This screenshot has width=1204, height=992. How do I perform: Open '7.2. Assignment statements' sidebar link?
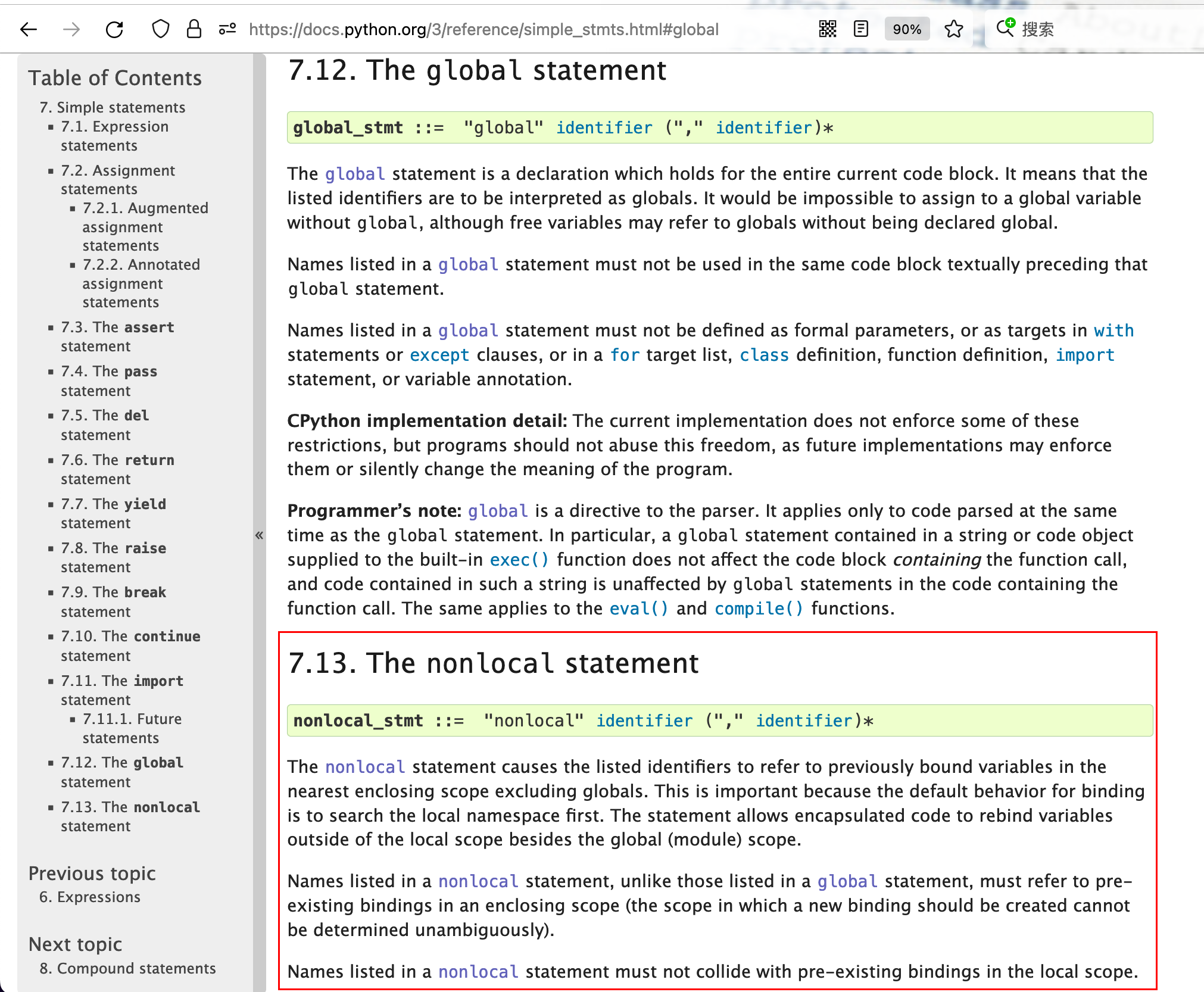(x=118, y=180)
